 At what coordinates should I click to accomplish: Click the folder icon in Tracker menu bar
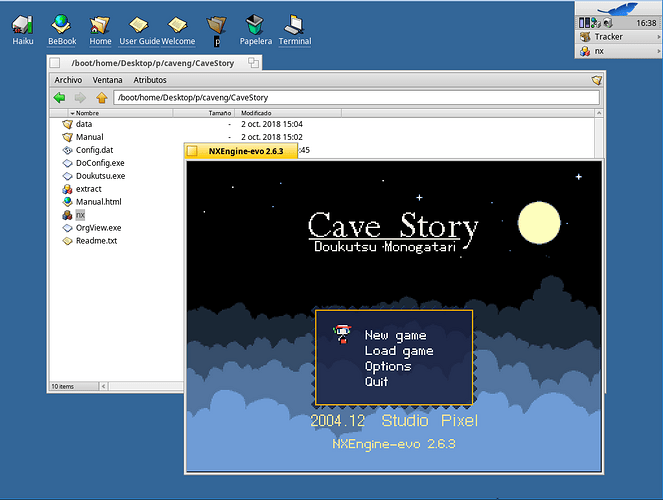596,80
